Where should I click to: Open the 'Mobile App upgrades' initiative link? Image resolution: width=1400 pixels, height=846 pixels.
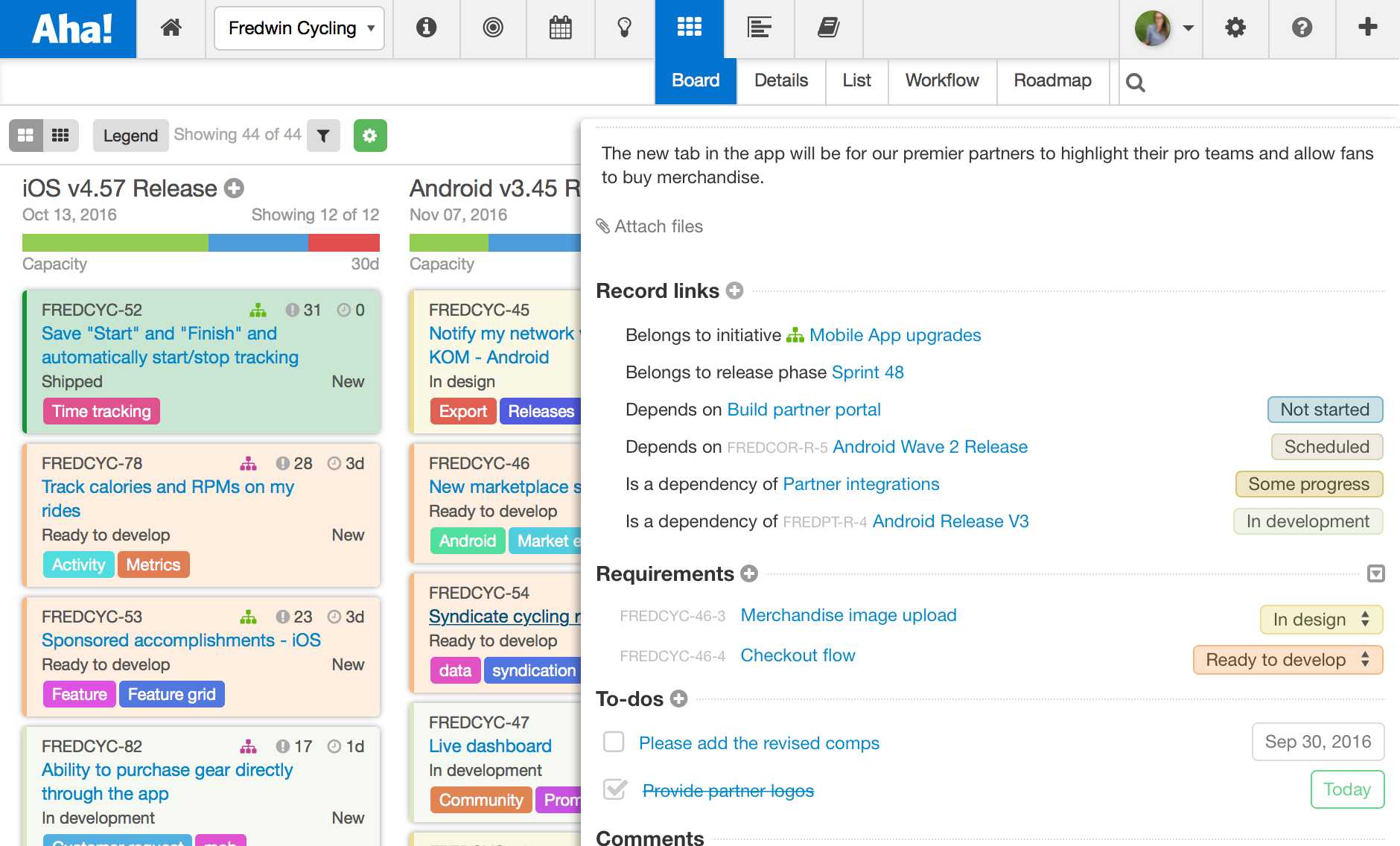[x=895, y=335]
